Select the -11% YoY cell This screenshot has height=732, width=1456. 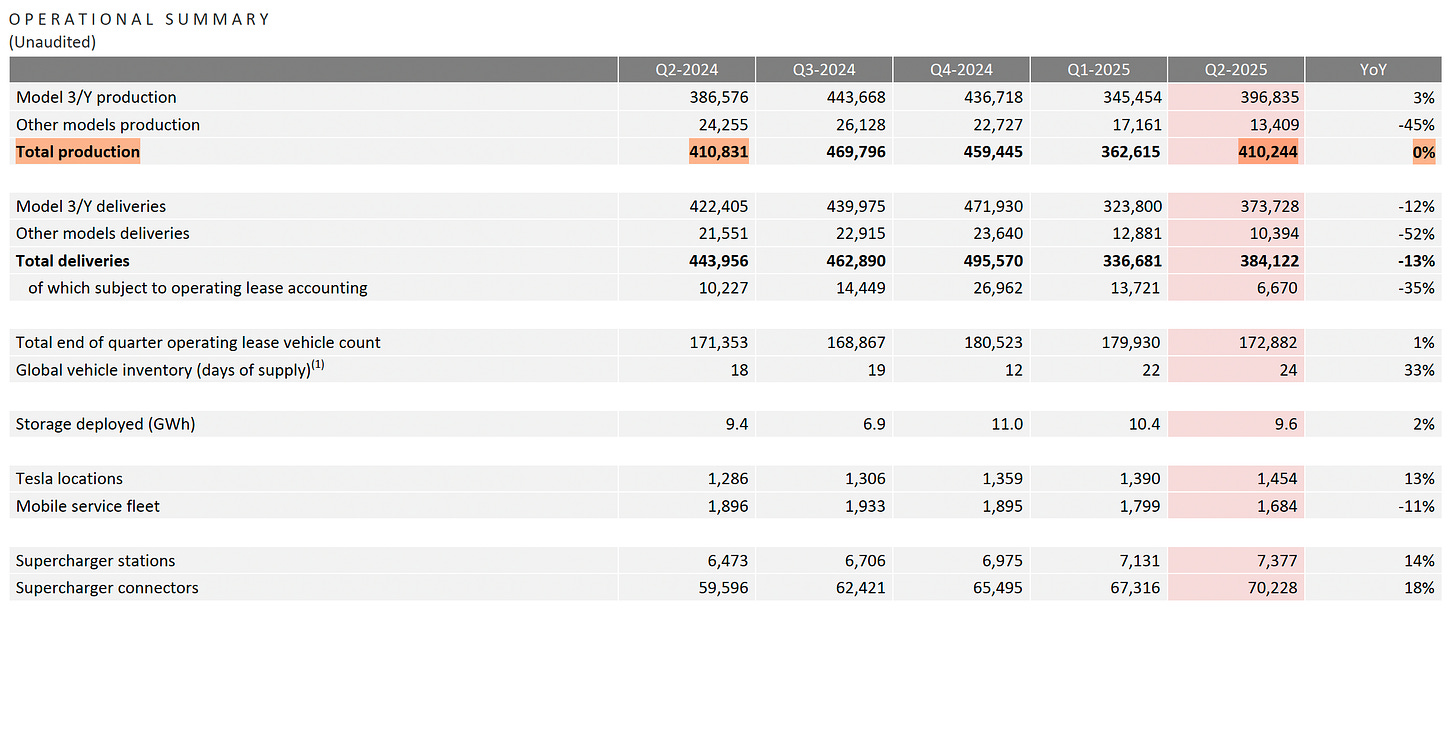point(1418,506)
